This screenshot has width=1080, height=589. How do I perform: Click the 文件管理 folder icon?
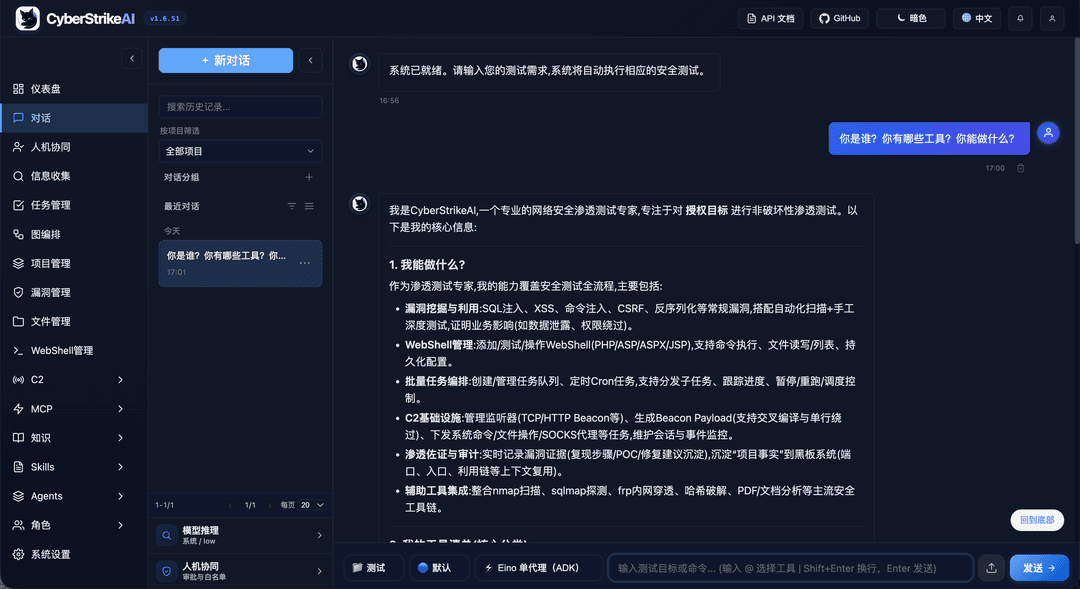(19, 321)
